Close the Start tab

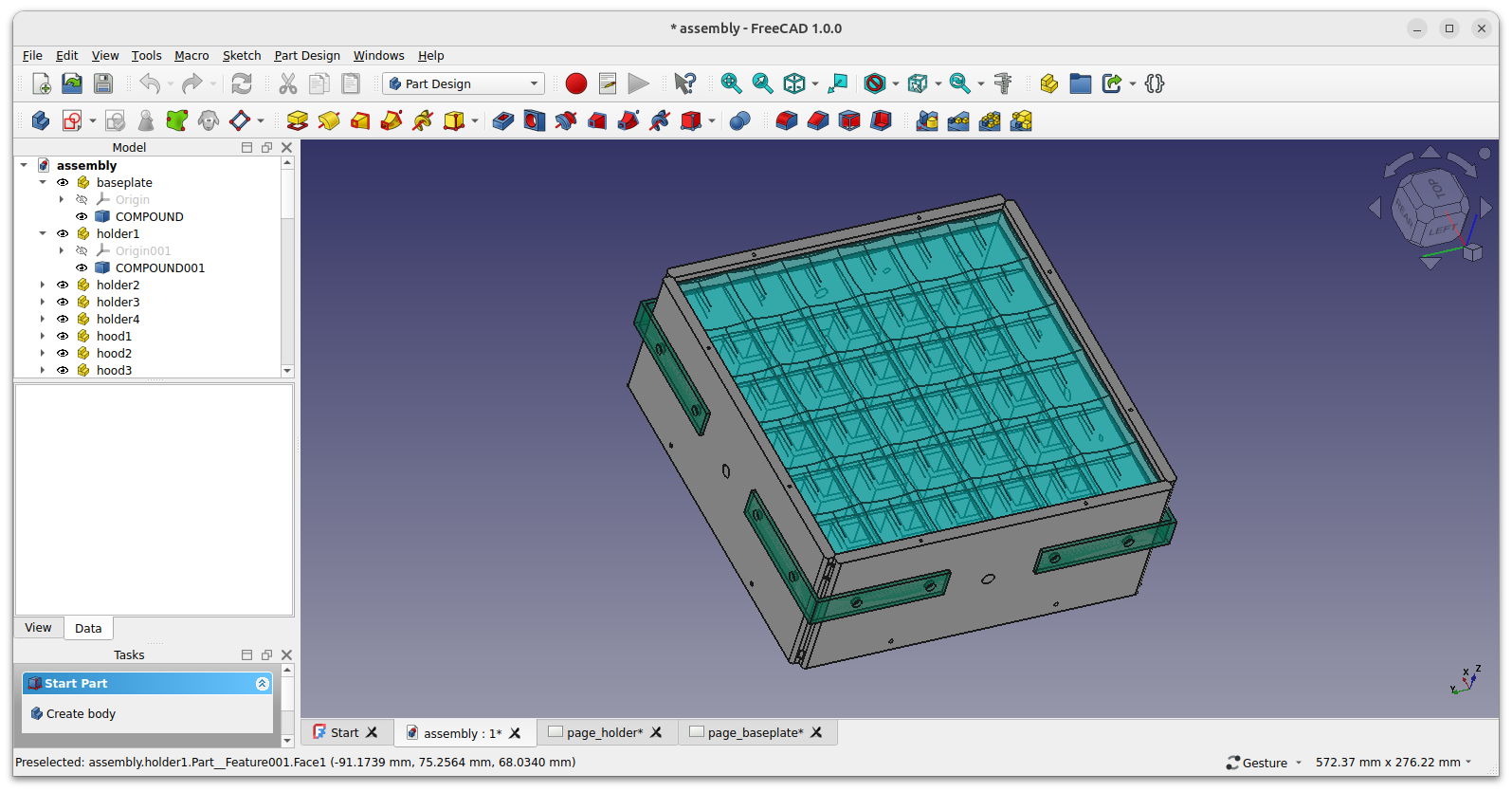372,732
